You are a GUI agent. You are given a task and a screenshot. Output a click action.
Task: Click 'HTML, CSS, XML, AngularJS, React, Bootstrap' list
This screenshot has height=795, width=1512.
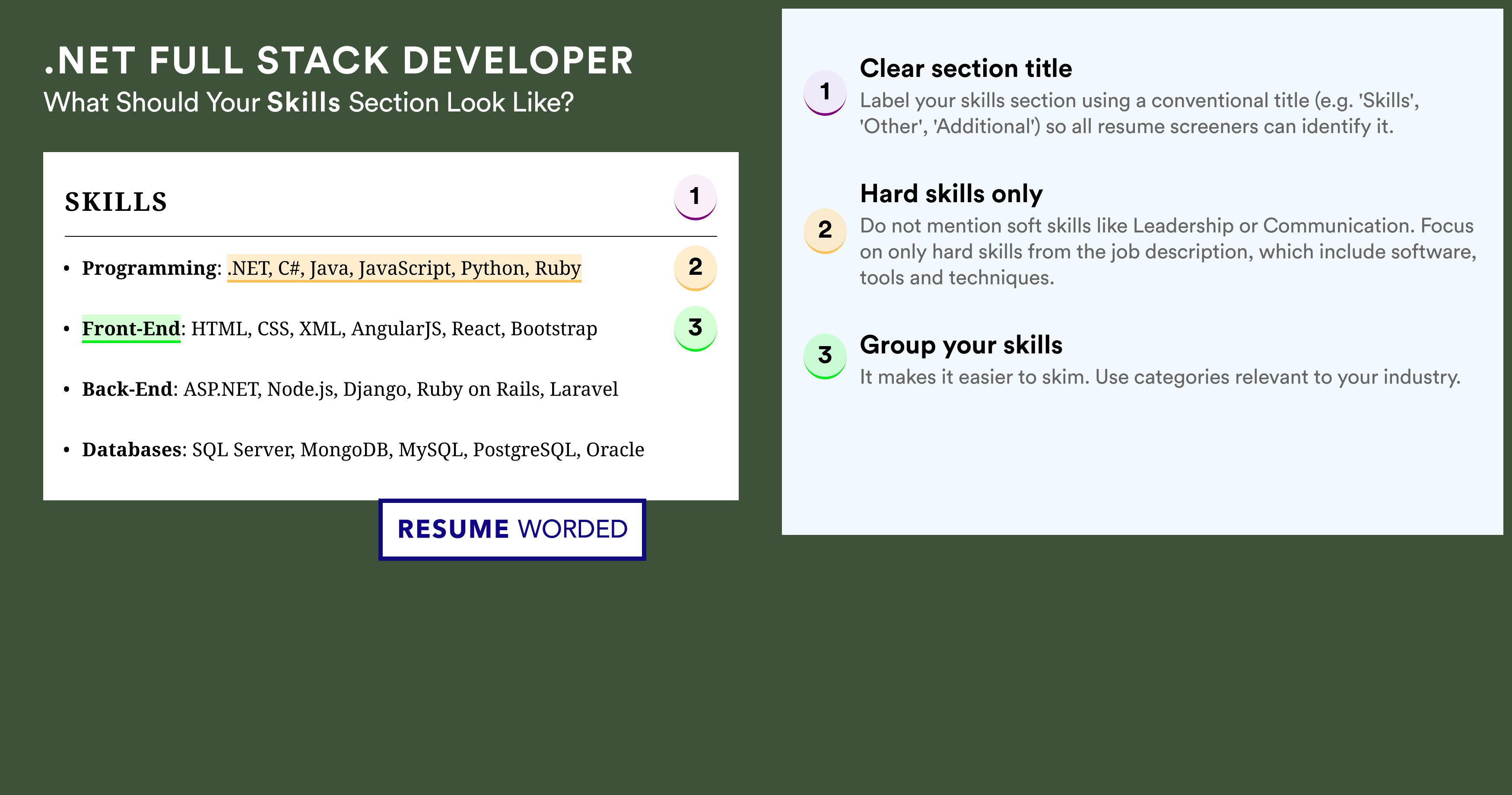tap(394, 329)
